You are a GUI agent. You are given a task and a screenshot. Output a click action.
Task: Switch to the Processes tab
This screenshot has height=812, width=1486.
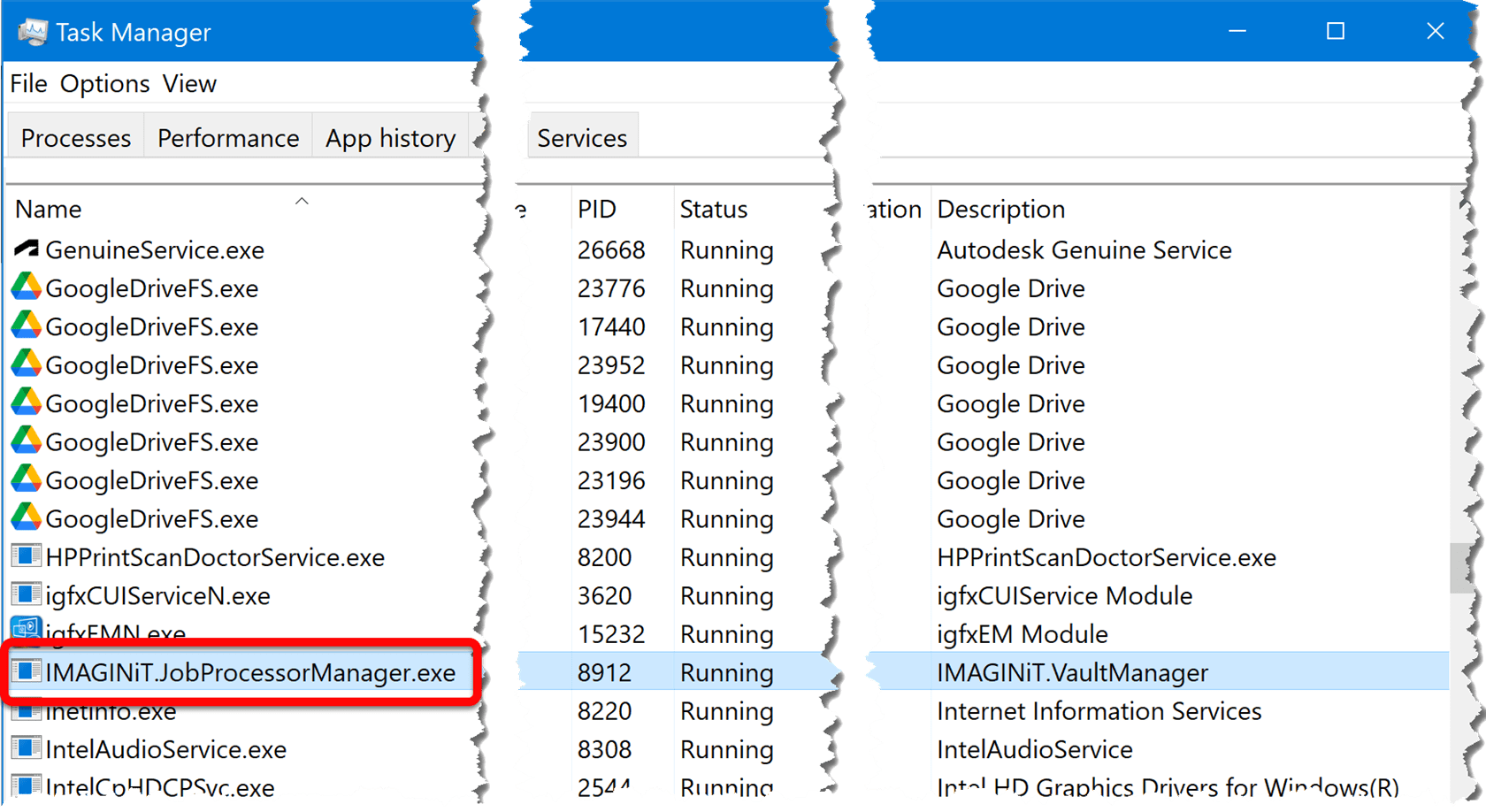(76, 137)
